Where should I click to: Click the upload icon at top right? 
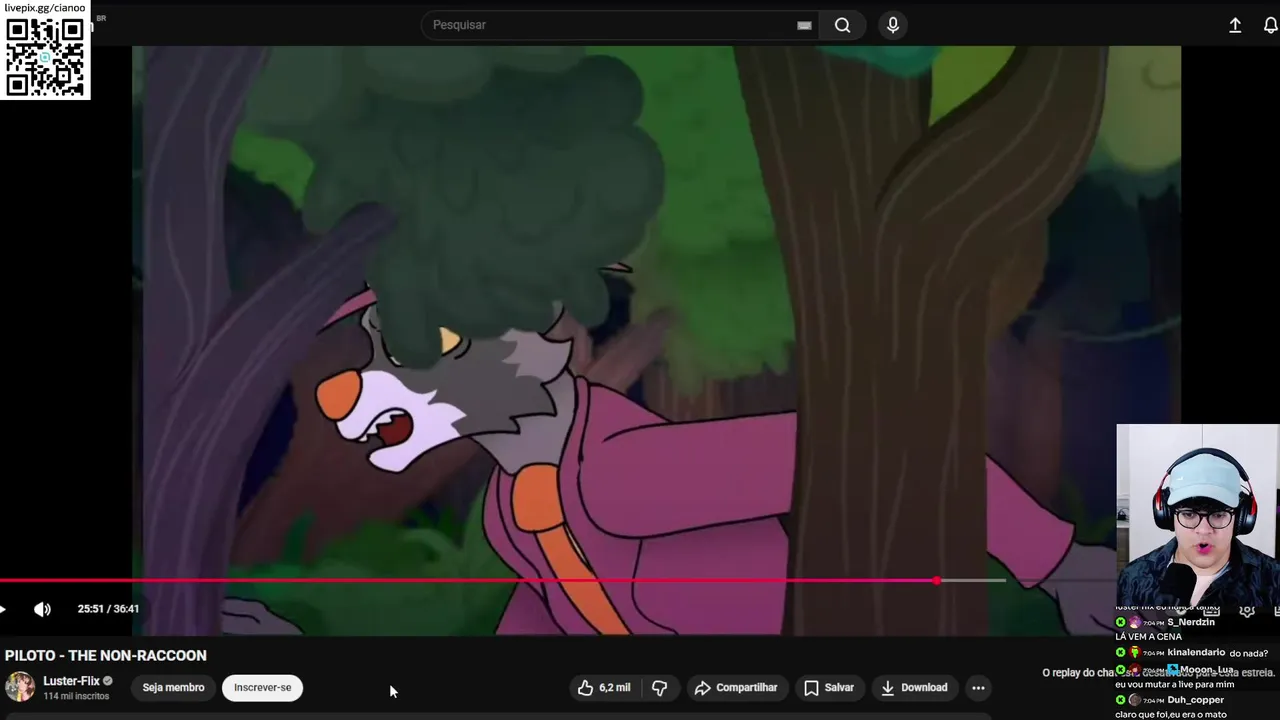click(x=1235, y=25)
